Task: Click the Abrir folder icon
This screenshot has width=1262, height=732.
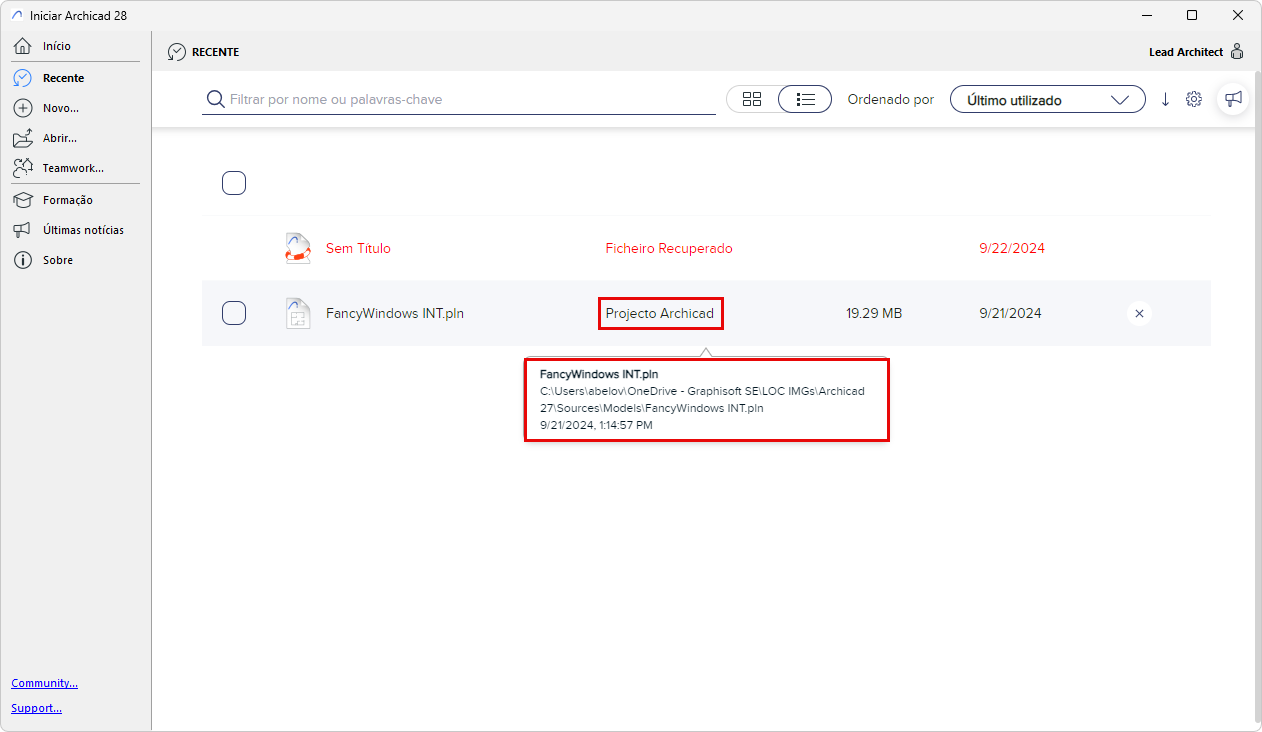Action: tap(23, 138)
